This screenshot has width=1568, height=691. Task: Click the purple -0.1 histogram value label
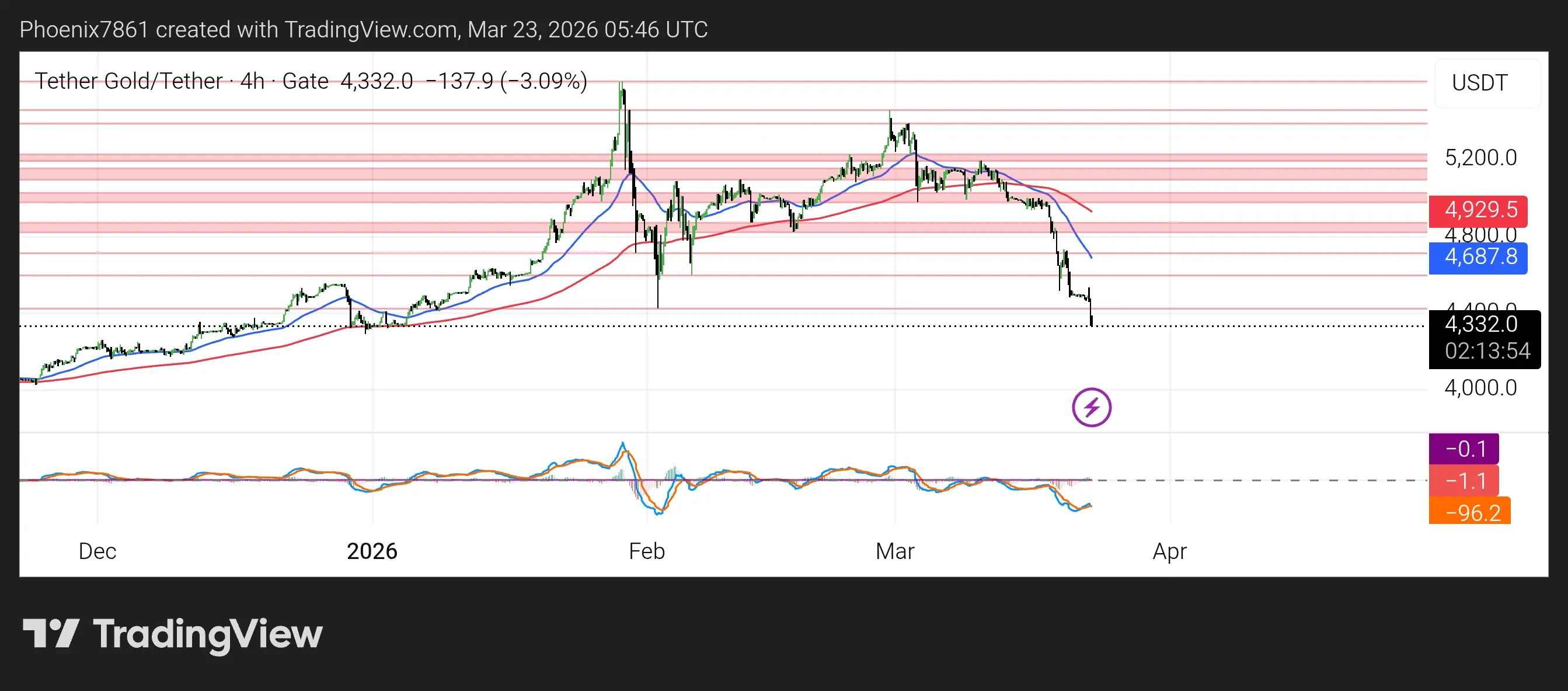(1464, 449)
